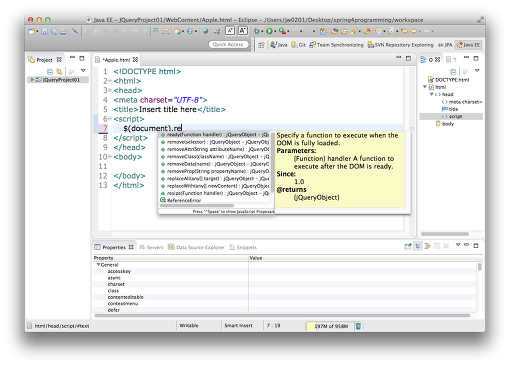Click the green Run button icon
510x366 pixels.
[269, 31]
